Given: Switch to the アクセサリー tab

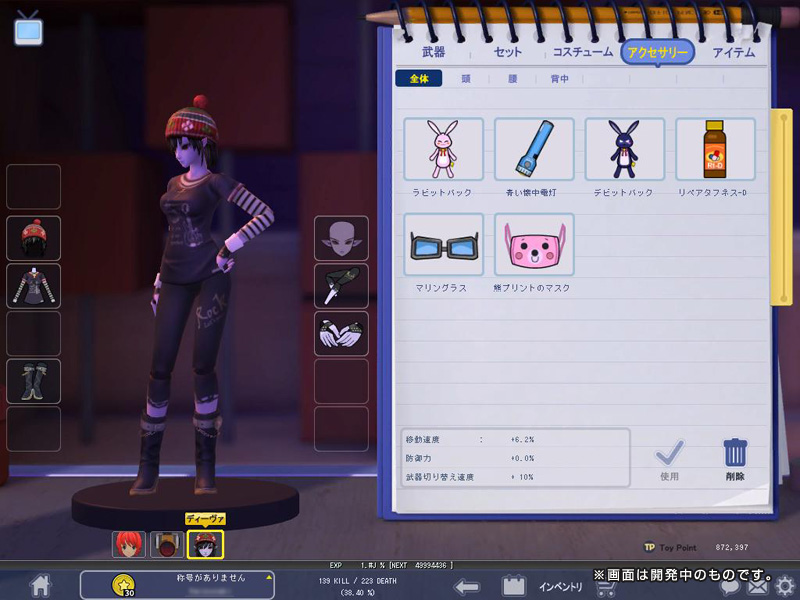Looking at the screenshot, I should [658, 52].
